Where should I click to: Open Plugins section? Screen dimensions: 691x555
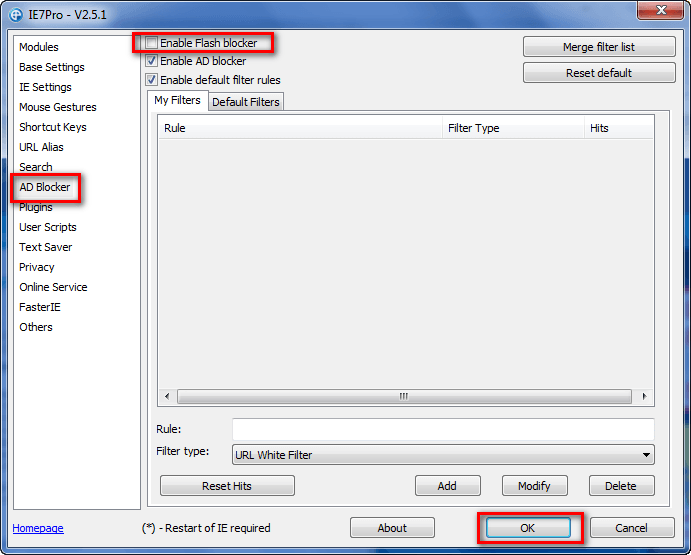pyautogui.click(x=36, y=207)
